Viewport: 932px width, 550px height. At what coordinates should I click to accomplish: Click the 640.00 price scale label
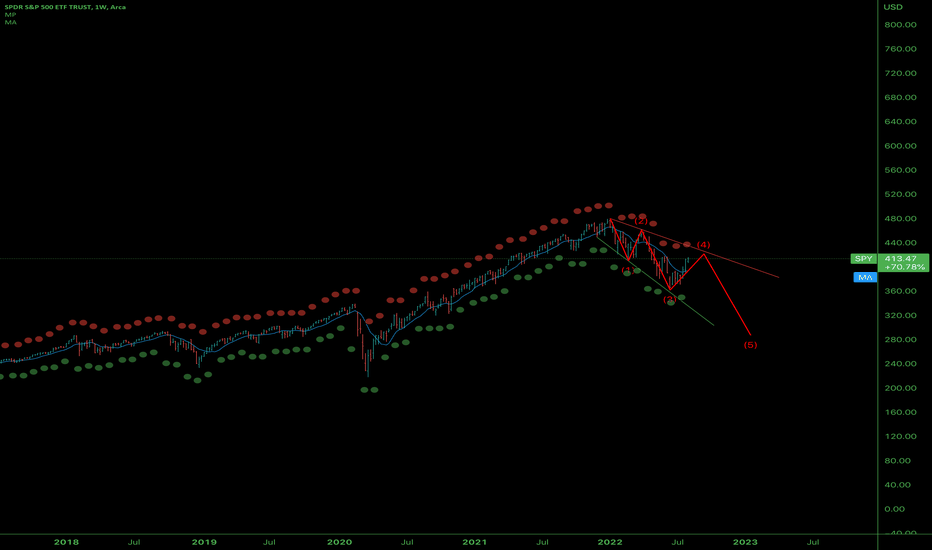pos(900,121)
